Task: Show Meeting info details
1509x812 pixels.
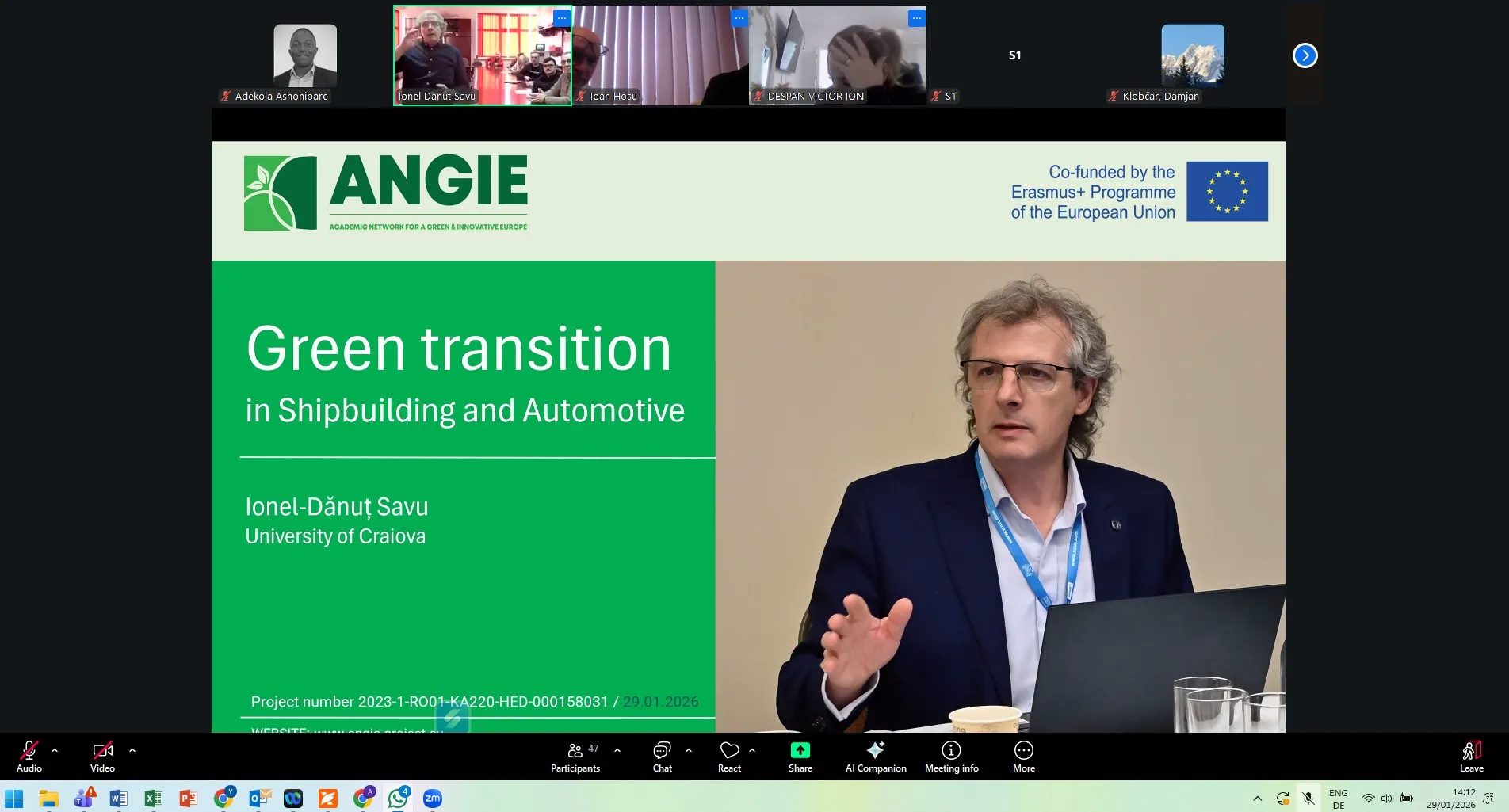Action: coord(951,757)
